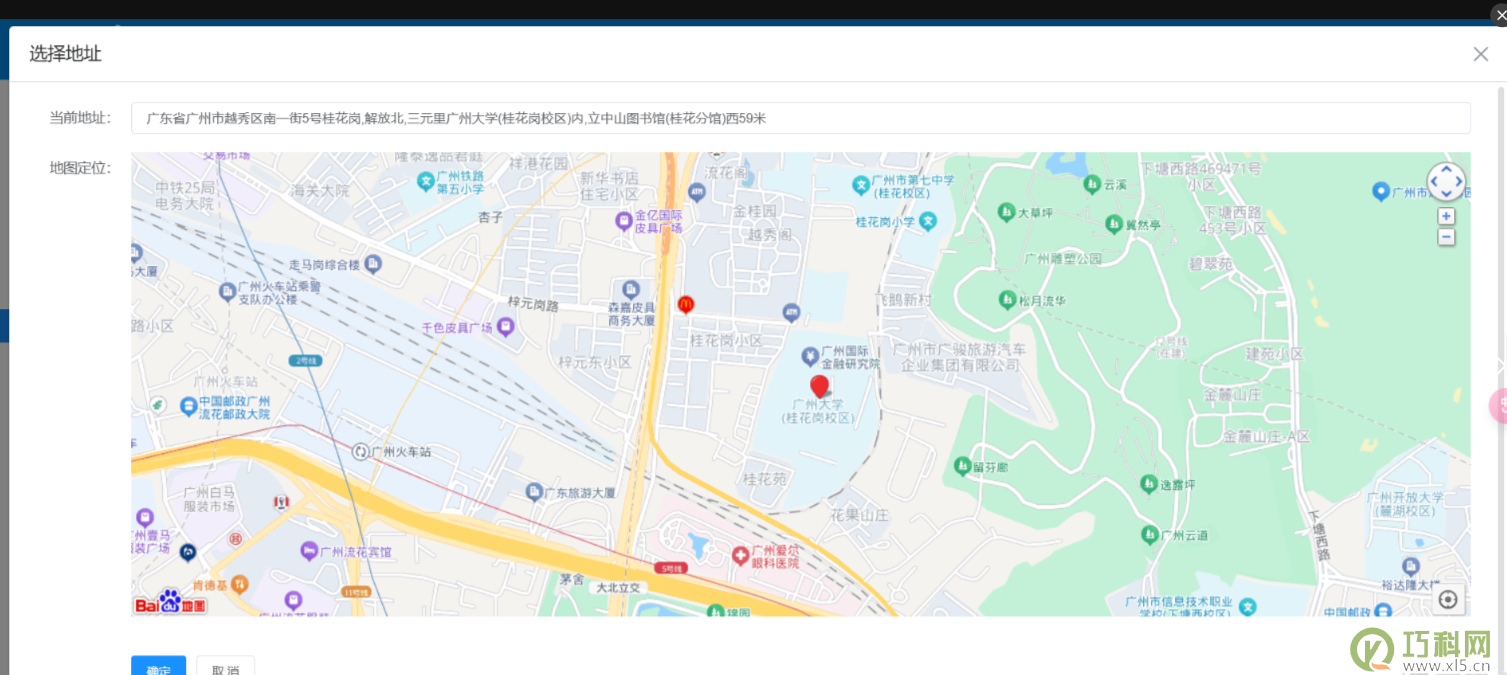Select the 广州国际金融研究院 icon

click(811, 356)
